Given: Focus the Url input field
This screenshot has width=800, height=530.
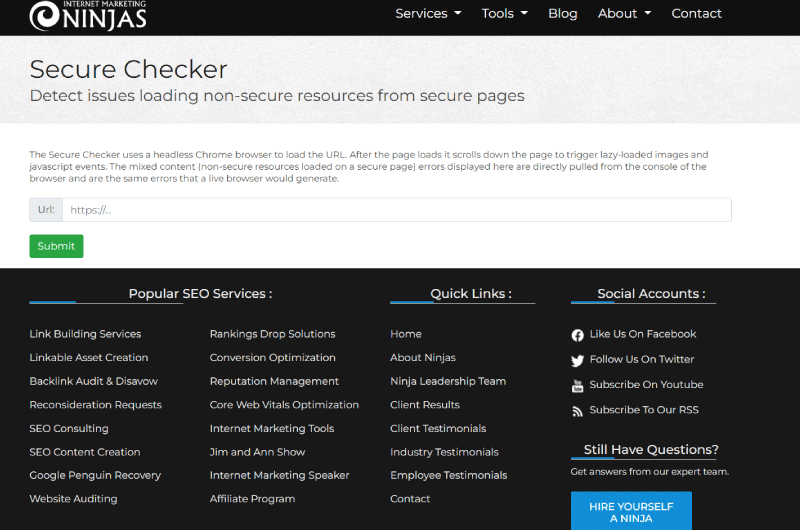Looking at the screenshot, I should (x=396, y=210).
